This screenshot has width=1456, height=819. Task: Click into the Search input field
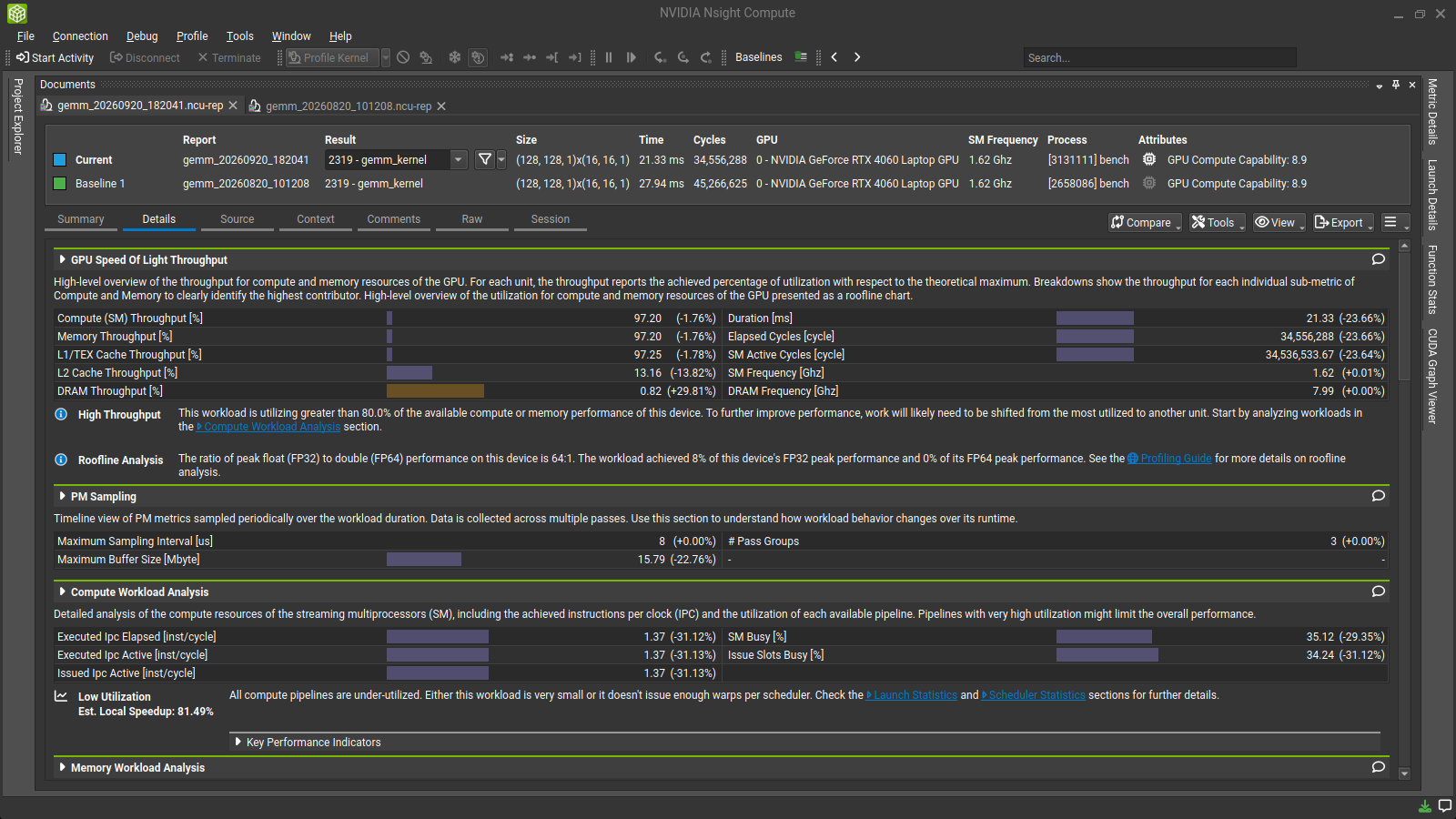pos(1159,57)
